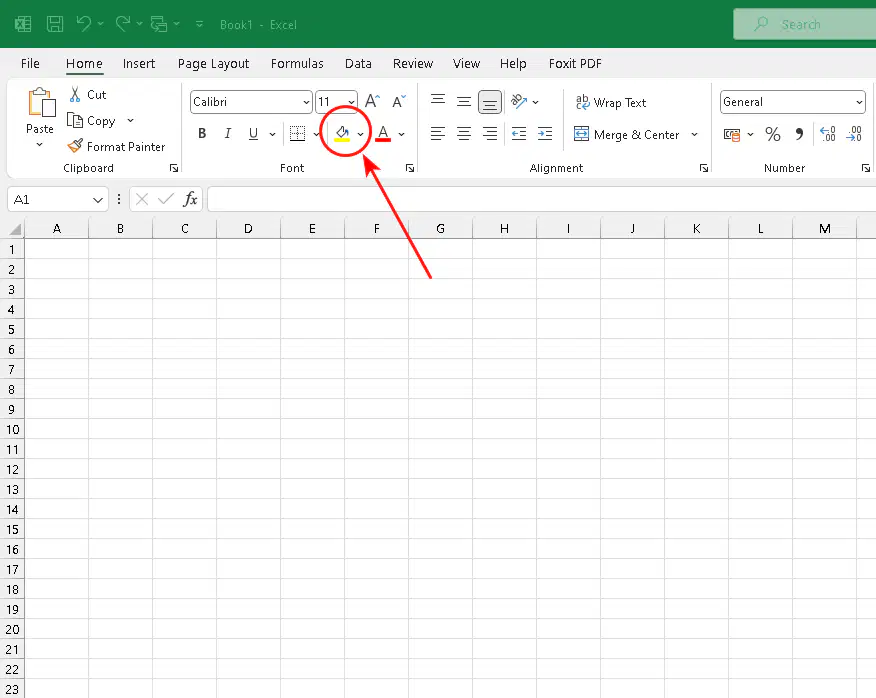Click the Undo icon
The width and height of the screenshot is (876, 698).
click(84, 23)
